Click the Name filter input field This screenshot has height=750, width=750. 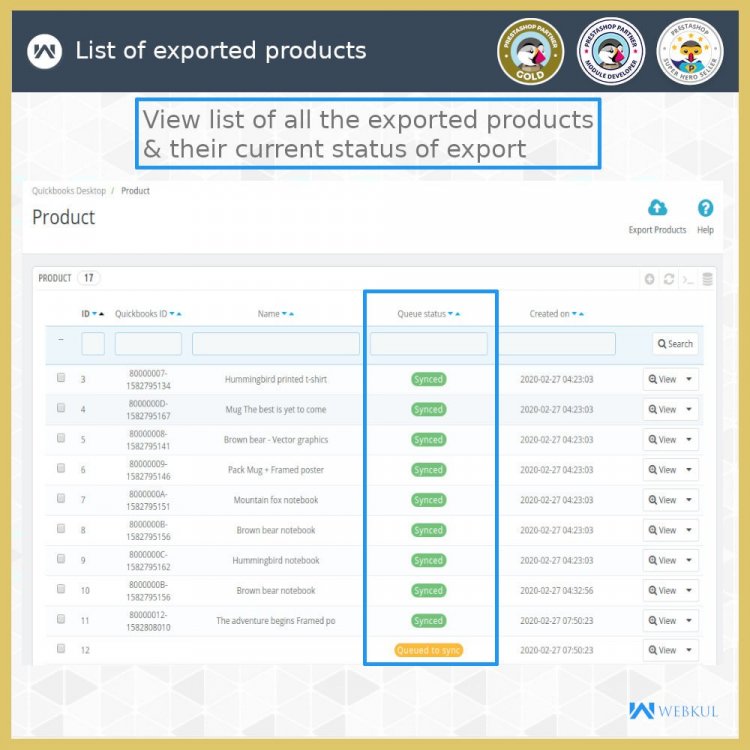276,344
